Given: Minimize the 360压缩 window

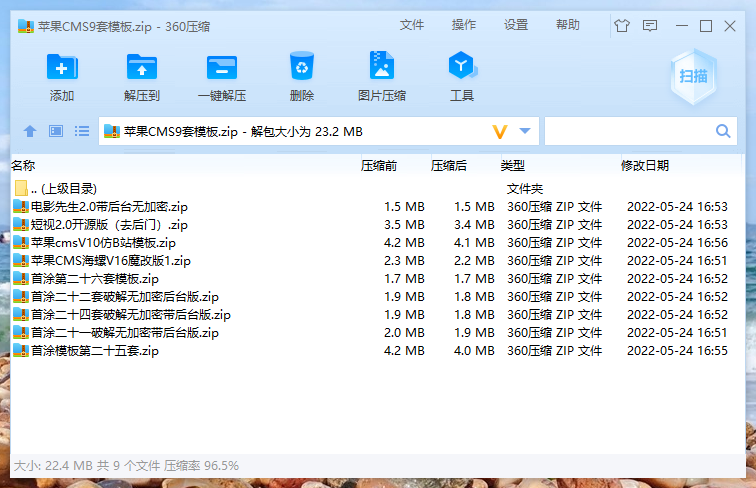Looking at the screenshot, I should coord(682,26).
